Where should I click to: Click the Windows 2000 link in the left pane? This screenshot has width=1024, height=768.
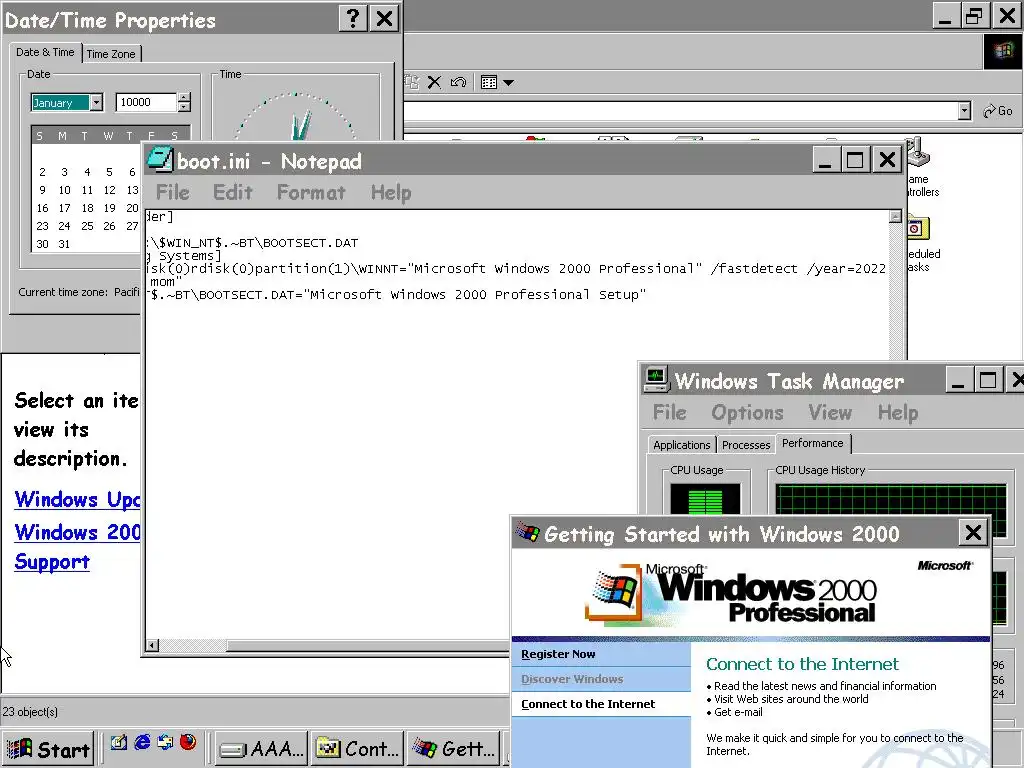77,532
